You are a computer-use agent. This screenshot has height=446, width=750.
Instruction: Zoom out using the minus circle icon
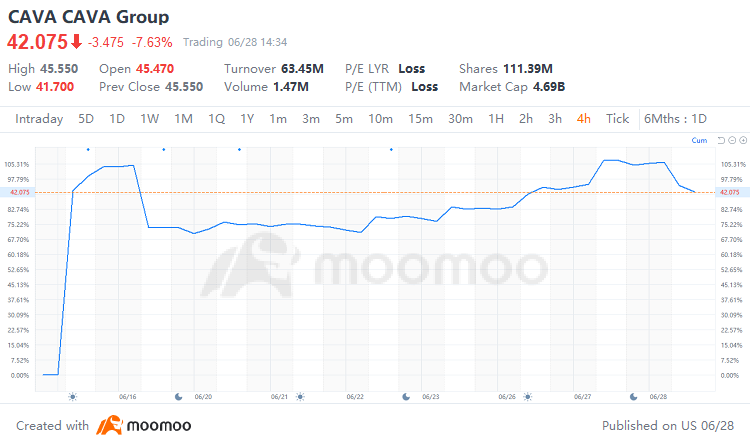tap(732, 141)
